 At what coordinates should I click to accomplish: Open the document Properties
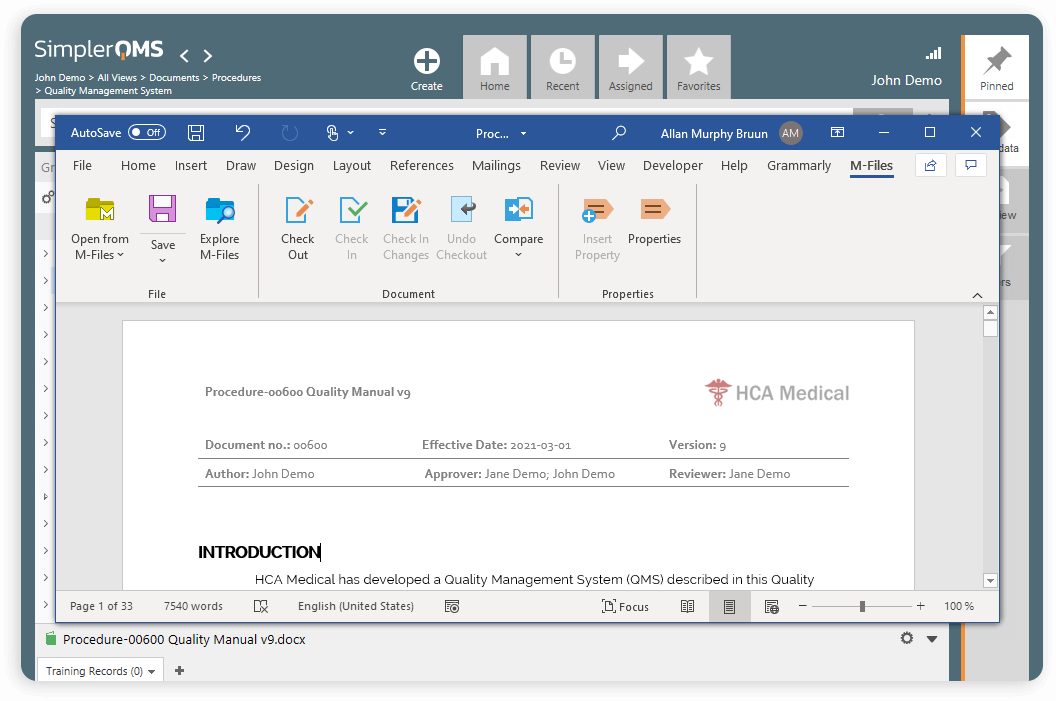pyautogui.click(x=654, y=228)
